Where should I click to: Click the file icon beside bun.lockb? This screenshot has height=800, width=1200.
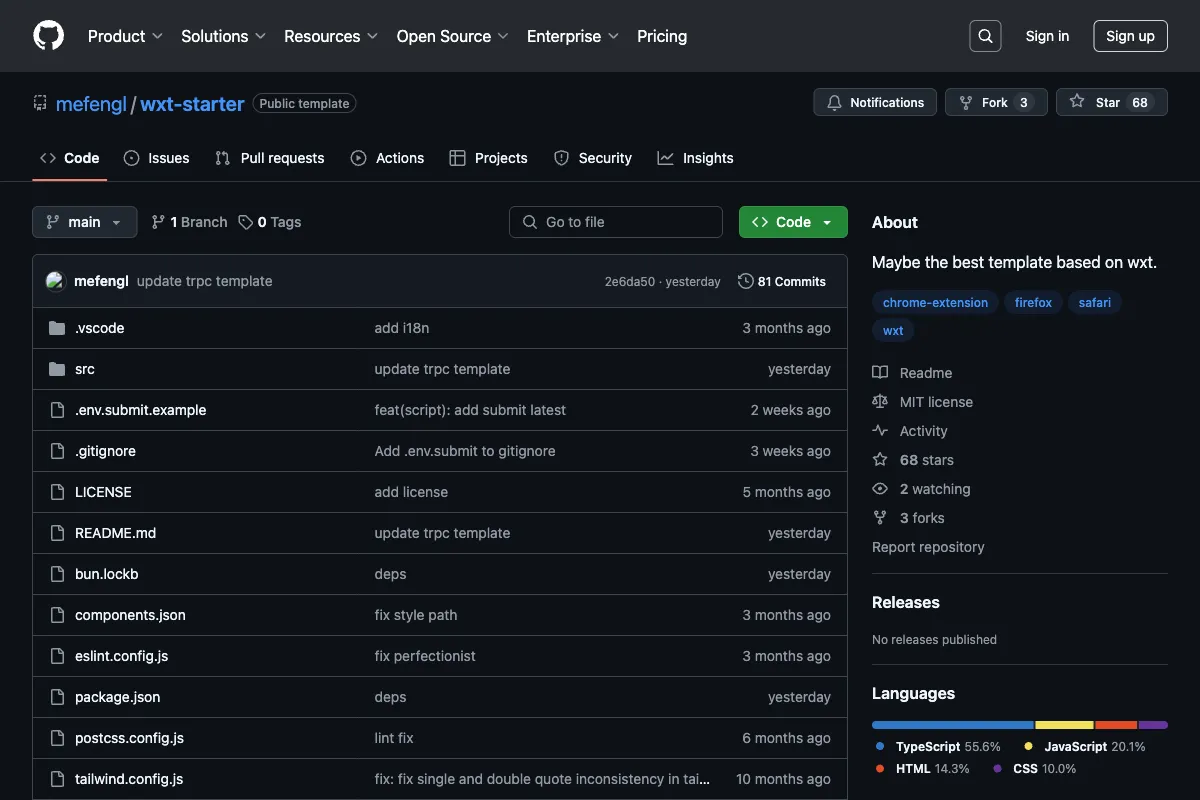coord(57,574)
